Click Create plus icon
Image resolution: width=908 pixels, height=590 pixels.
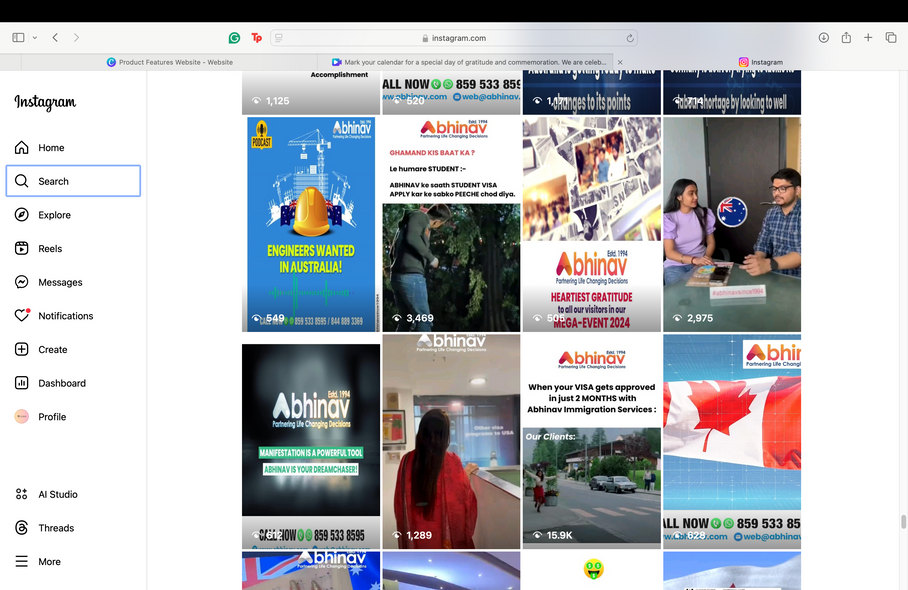22,350
